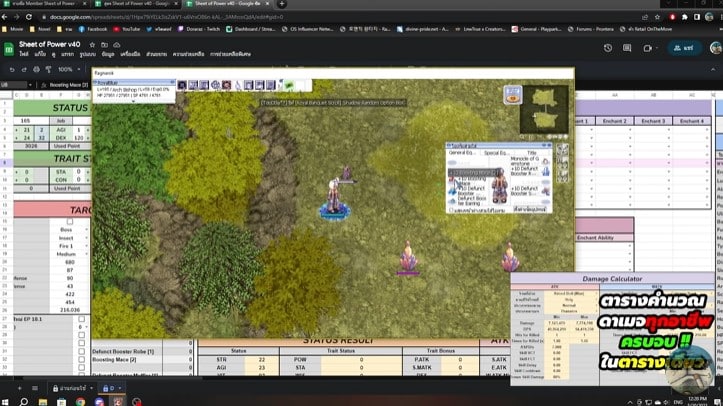The height and width of the screenshot is (406, 723).
Task: Open the name box dropdown arrow
Action: click(30, 85)
